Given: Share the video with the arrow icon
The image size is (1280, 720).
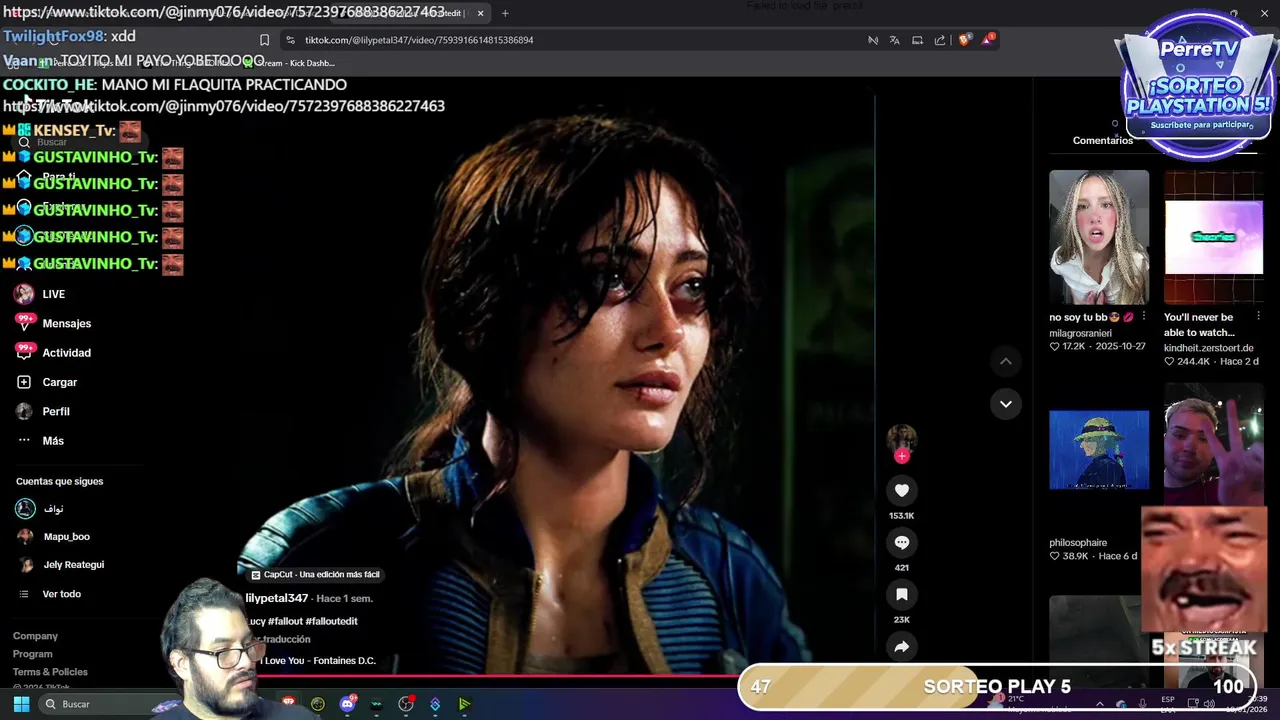Looking at the screenshot, I should [x=901, y=646].
